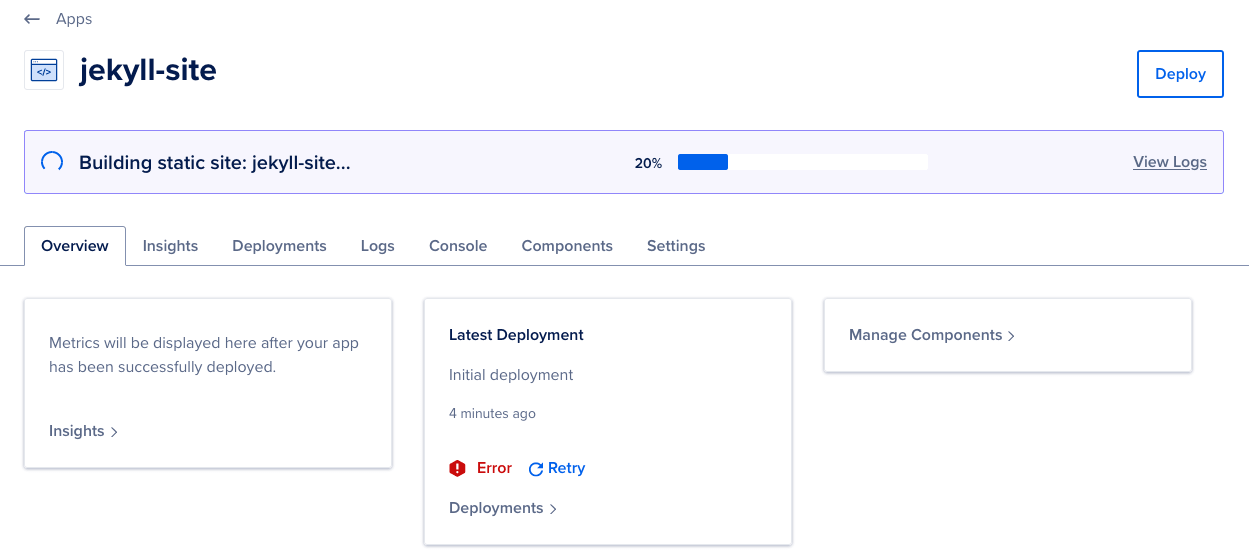Click the chevron after Deployments link
The image size is (1249, 554).
pos(553,509)
